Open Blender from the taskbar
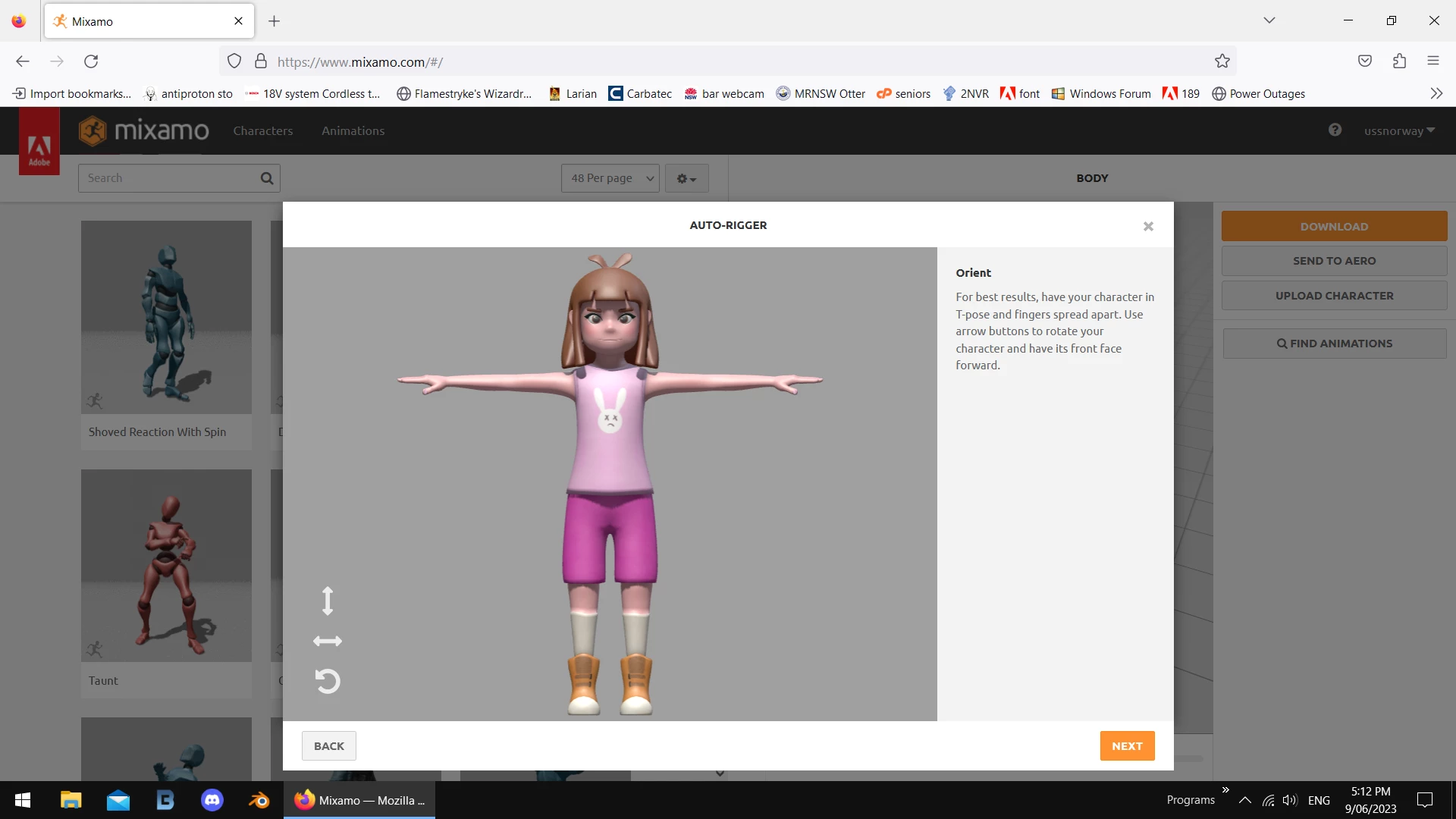 tap(259, 800)
